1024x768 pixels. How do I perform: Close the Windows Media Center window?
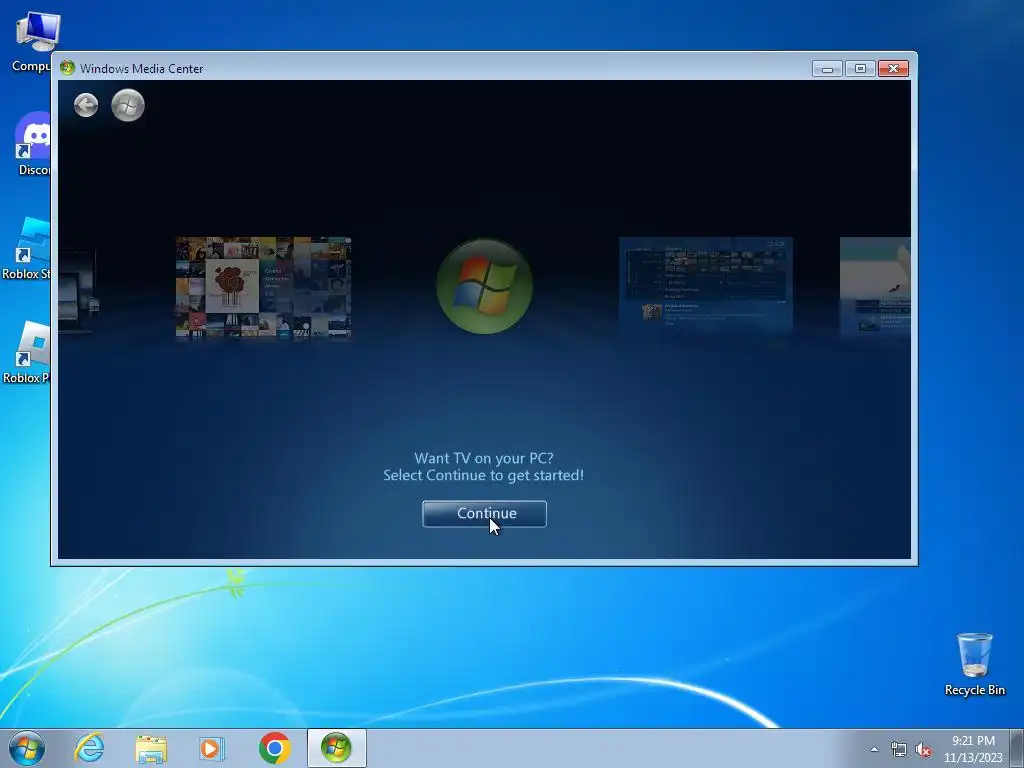(x=893, y=69)
